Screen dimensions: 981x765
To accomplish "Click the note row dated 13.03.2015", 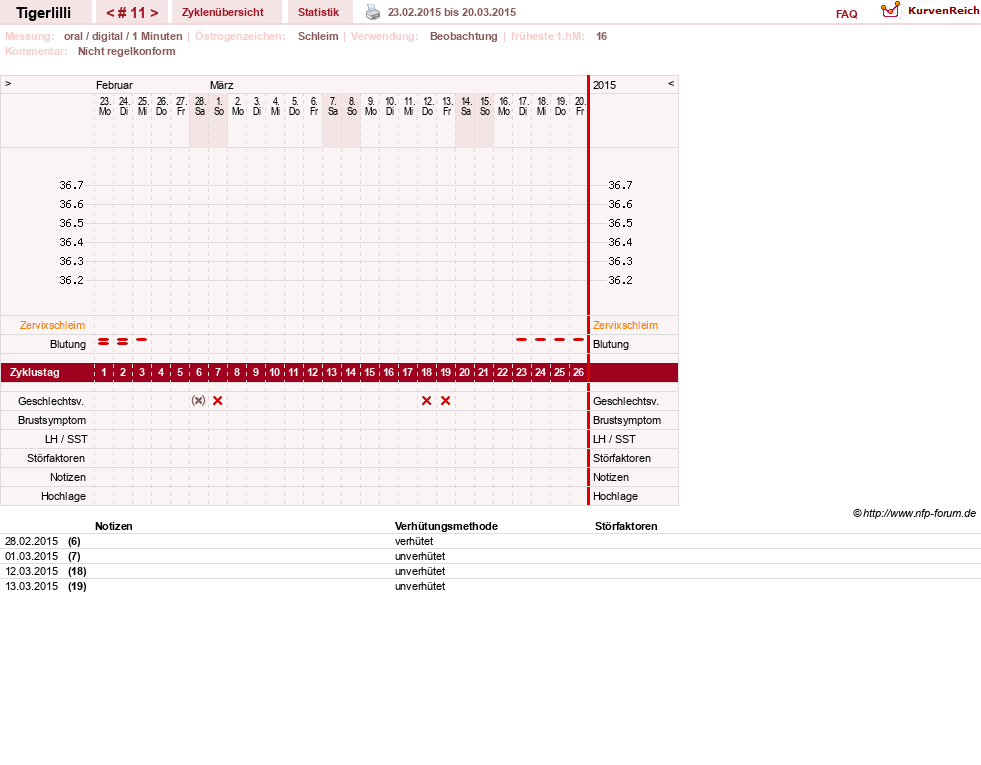I will tap(490, 587).
